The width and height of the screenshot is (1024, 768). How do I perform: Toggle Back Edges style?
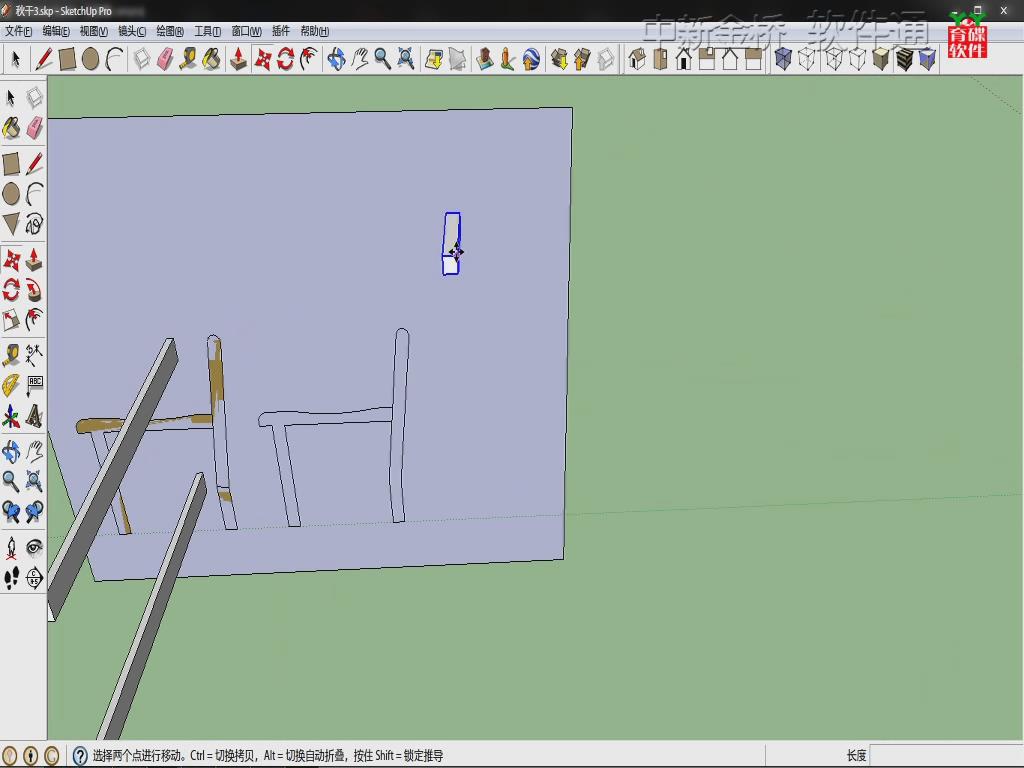[x=807, y=59]
